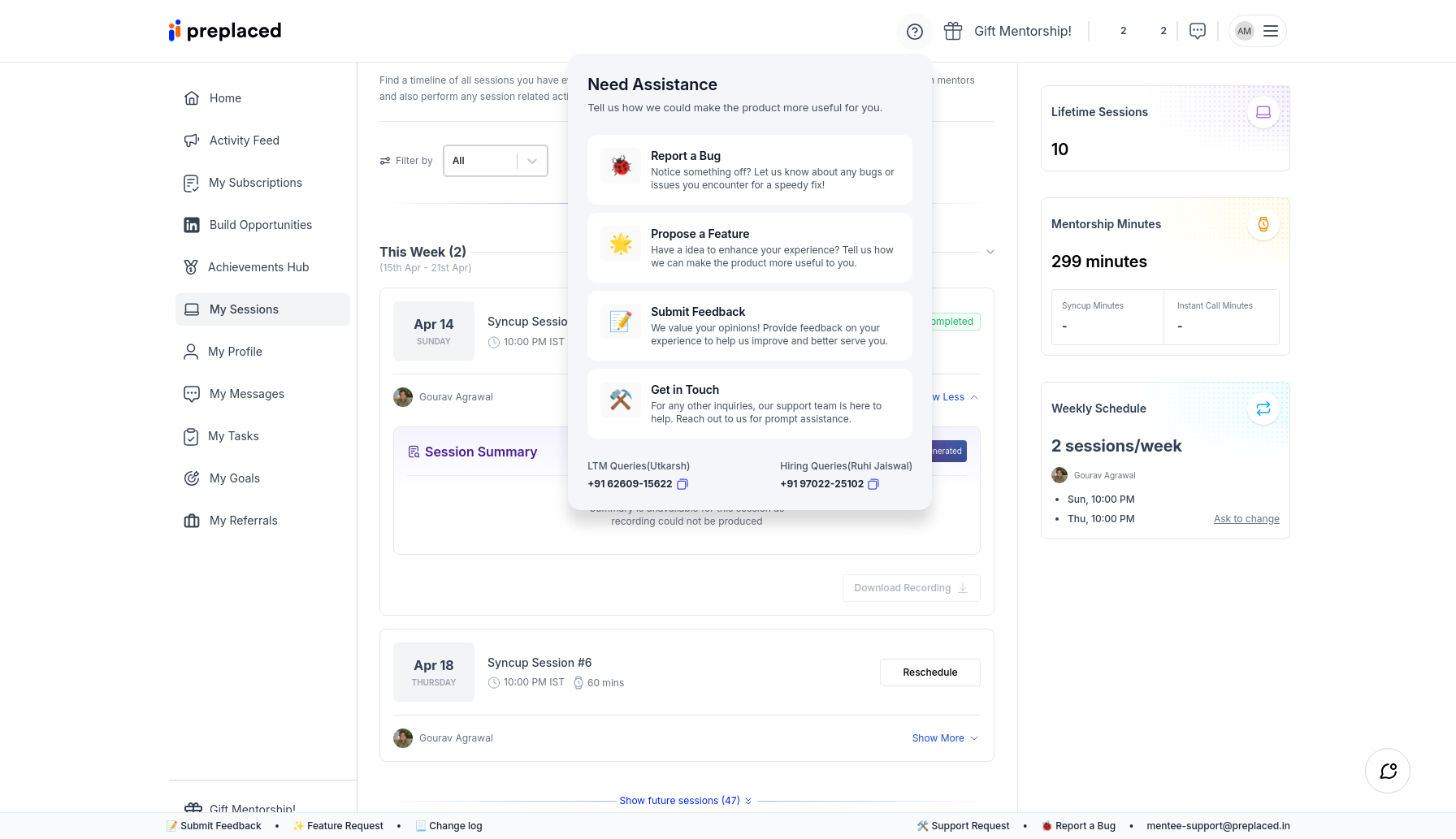This screenshot has height=839, width=1456.
Task: Click the My Tasks clipboard icon
Action: pyautogui.click(x=191, y=436)
